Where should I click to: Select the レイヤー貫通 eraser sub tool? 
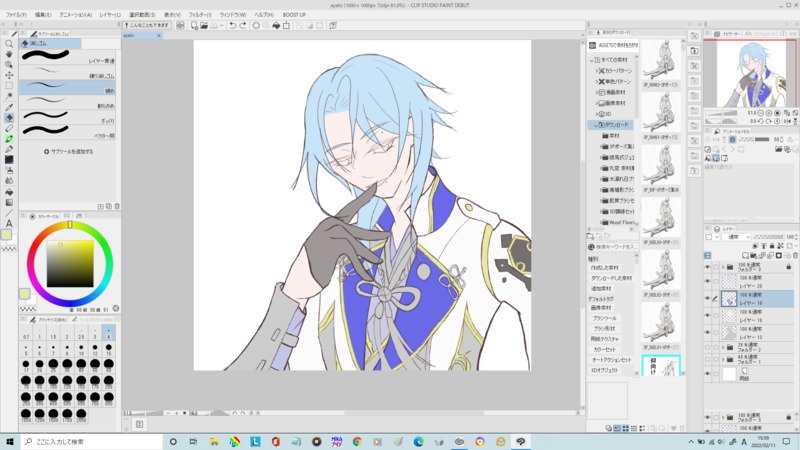(67, 57)
